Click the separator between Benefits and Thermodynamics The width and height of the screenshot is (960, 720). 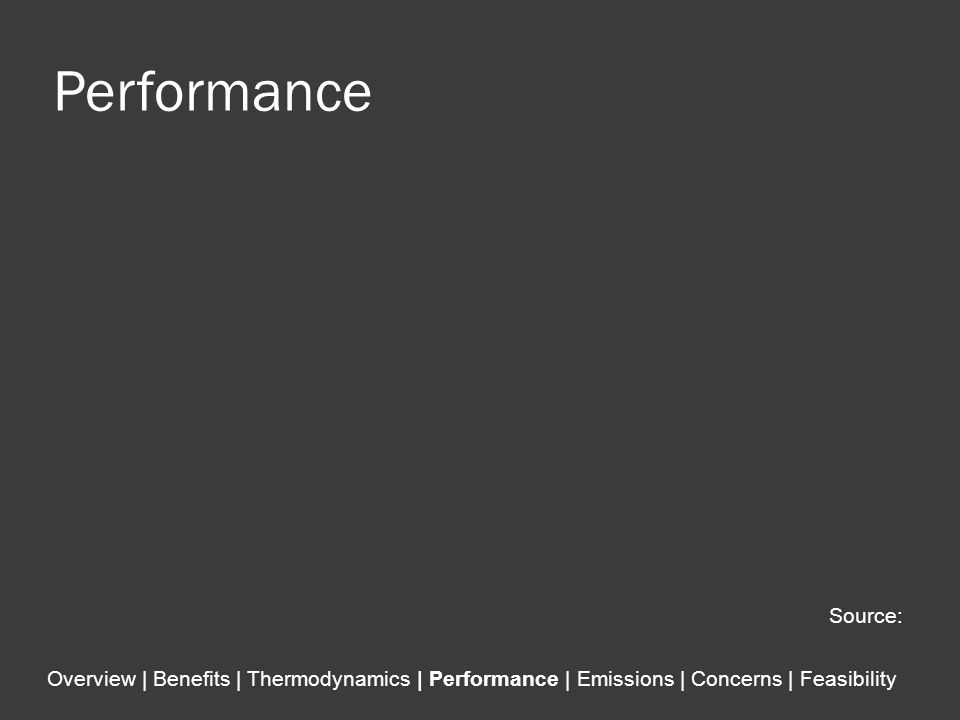click(x=239, y=680)
